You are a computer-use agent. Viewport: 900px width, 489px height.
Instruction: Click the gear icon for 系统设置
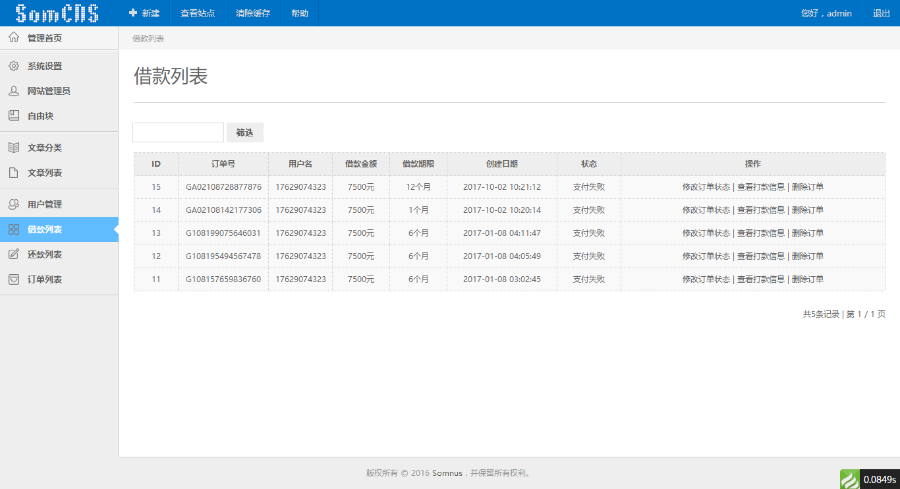(x=14, y=66)
